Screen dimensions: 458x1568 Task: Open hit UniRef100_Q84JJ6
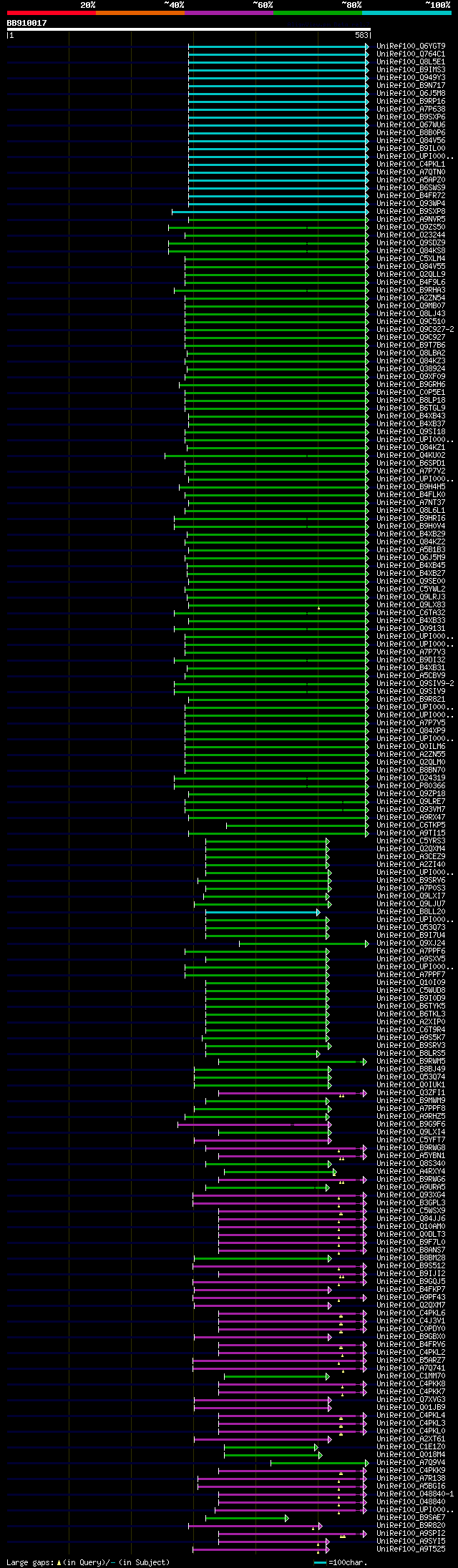tap(411, 1218)
